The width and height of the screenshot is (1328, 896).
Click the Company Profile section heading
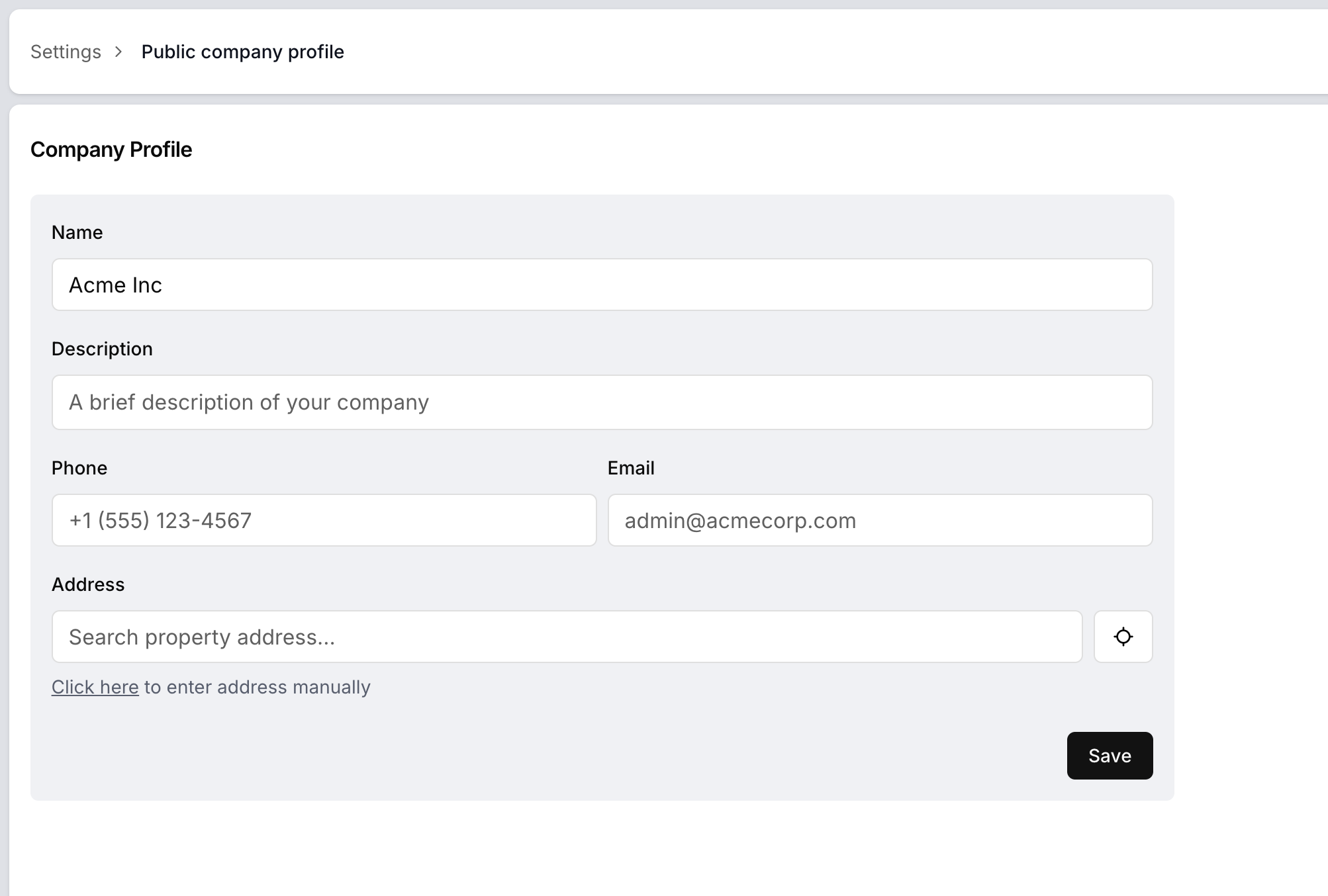111,150
